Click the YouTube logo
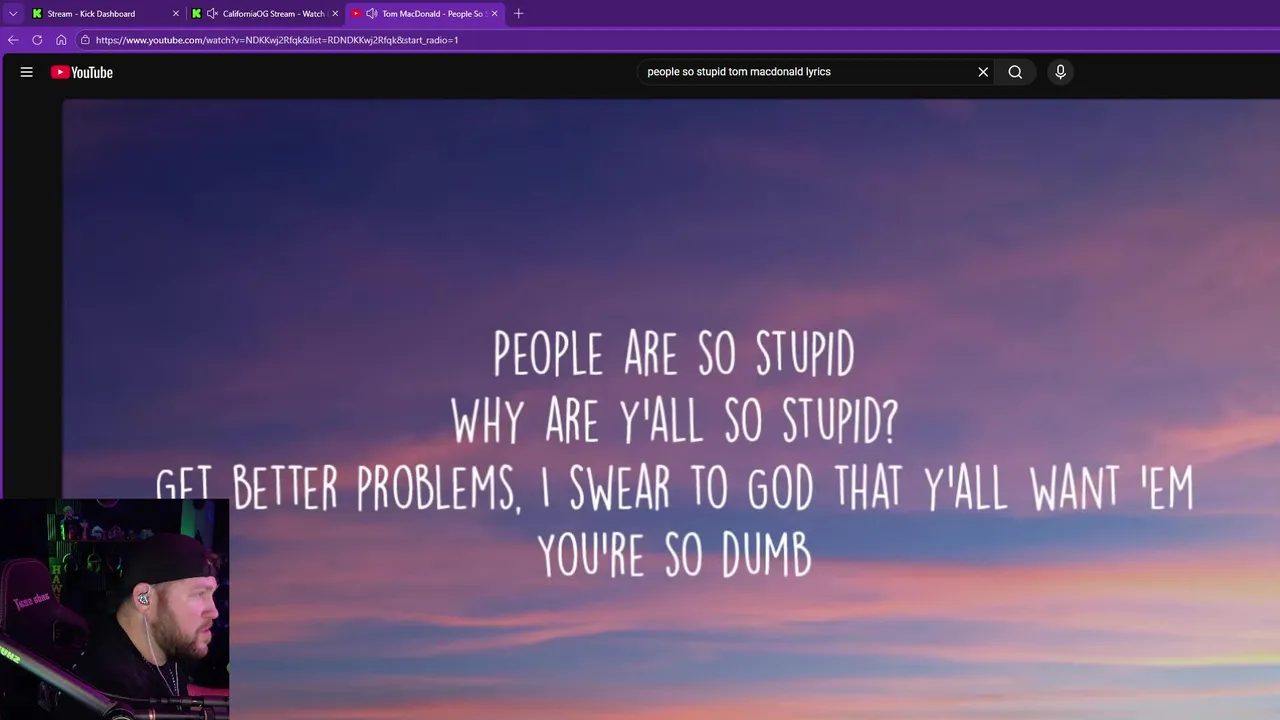The width and height of the screenshot is (1280, 720). [82, 72]
